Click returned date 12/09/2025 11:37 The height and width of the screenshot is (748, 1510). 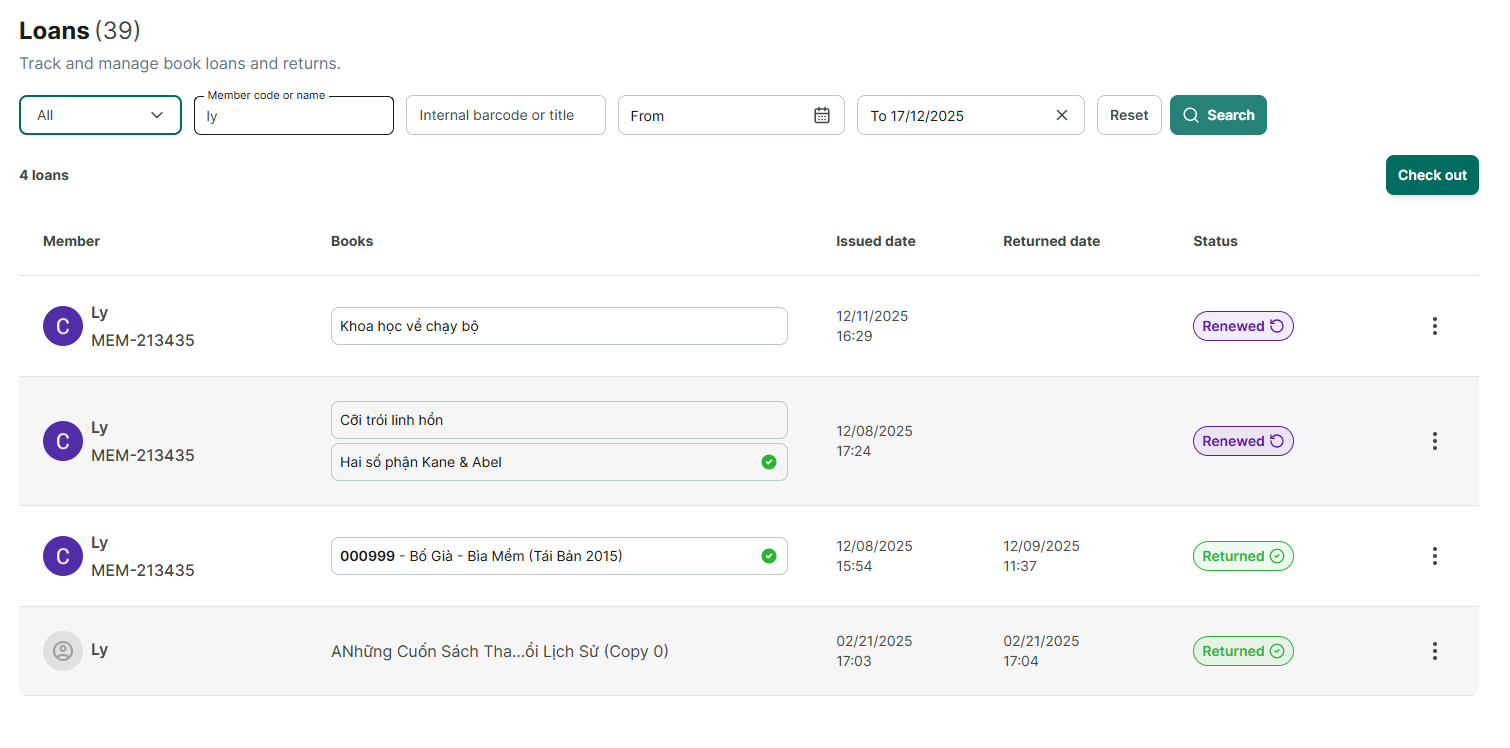coord(1041,556)
